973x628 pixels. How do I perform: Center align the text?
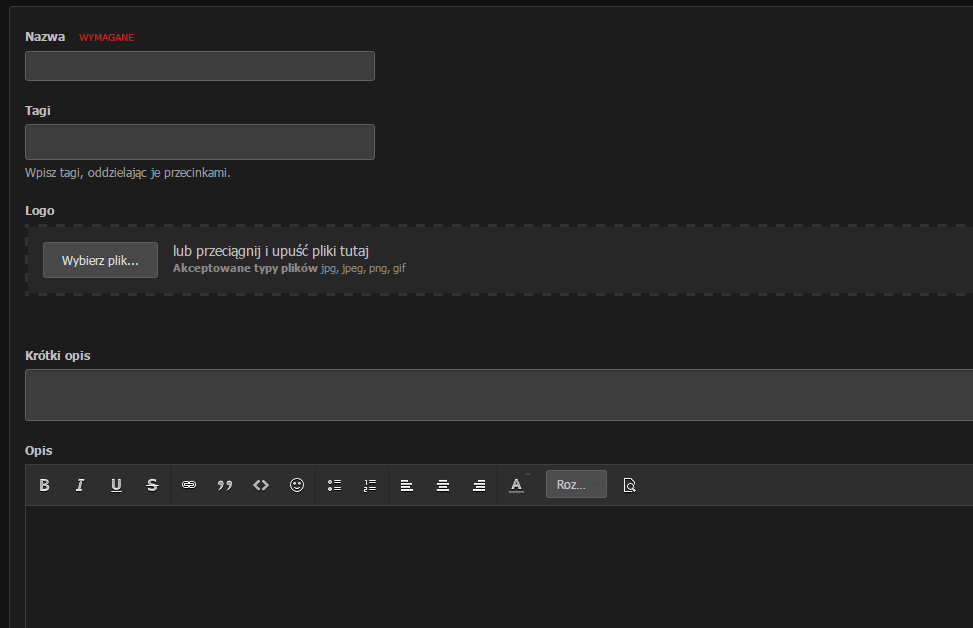(443, 485)
